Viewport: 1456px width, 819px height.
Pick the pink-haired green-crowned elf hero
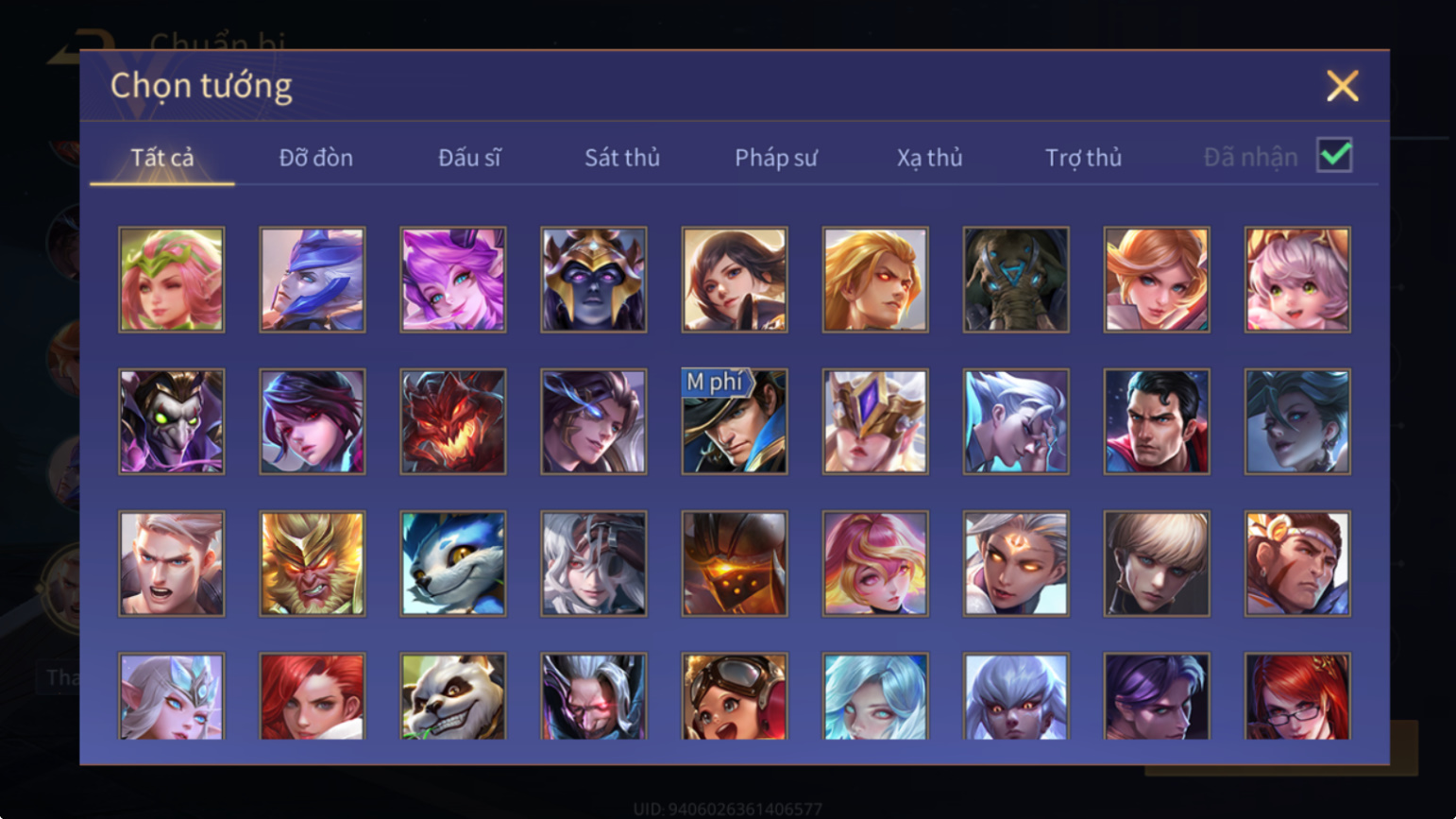click(172, 280)
